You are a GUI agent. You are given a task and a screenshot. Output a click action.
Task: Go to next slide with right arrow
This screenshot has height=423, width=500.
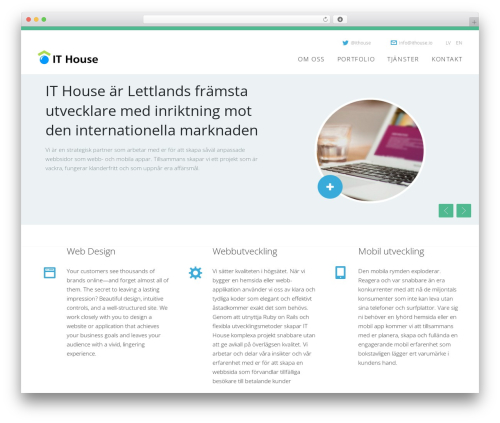click(464, 211)
